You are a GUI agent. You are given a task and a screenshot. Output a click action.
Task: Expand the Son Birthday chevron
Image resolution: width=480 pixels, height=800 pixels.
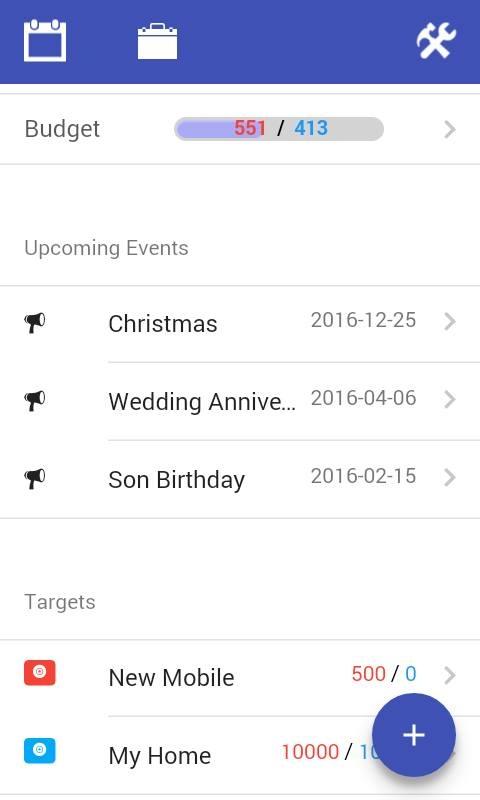449,478
